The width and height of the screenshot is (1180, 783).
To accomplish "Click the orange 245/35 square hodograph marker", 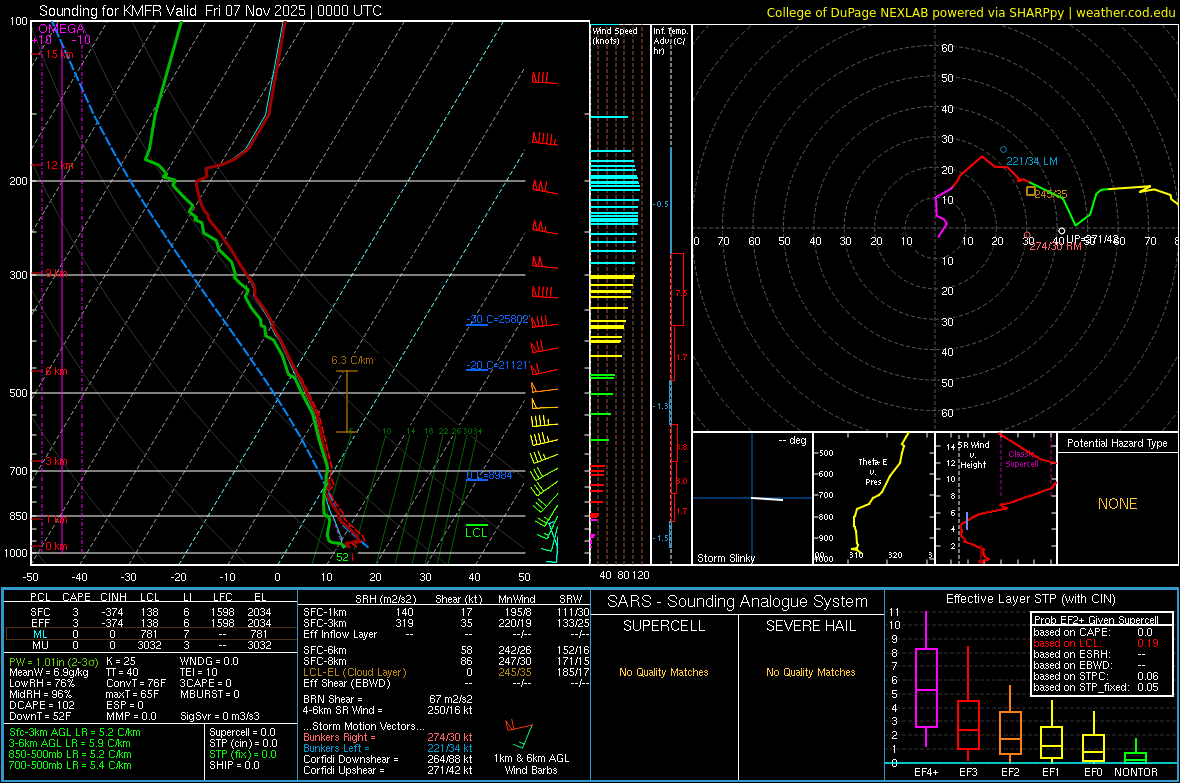I will 1030,191.
